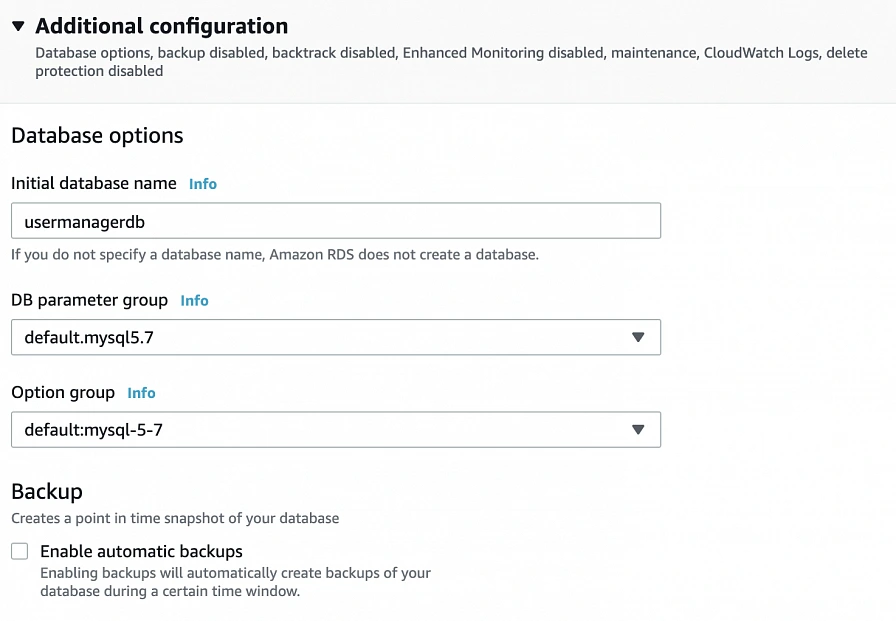
Task: Open Info link beside Initial database name
Action: 203,184
